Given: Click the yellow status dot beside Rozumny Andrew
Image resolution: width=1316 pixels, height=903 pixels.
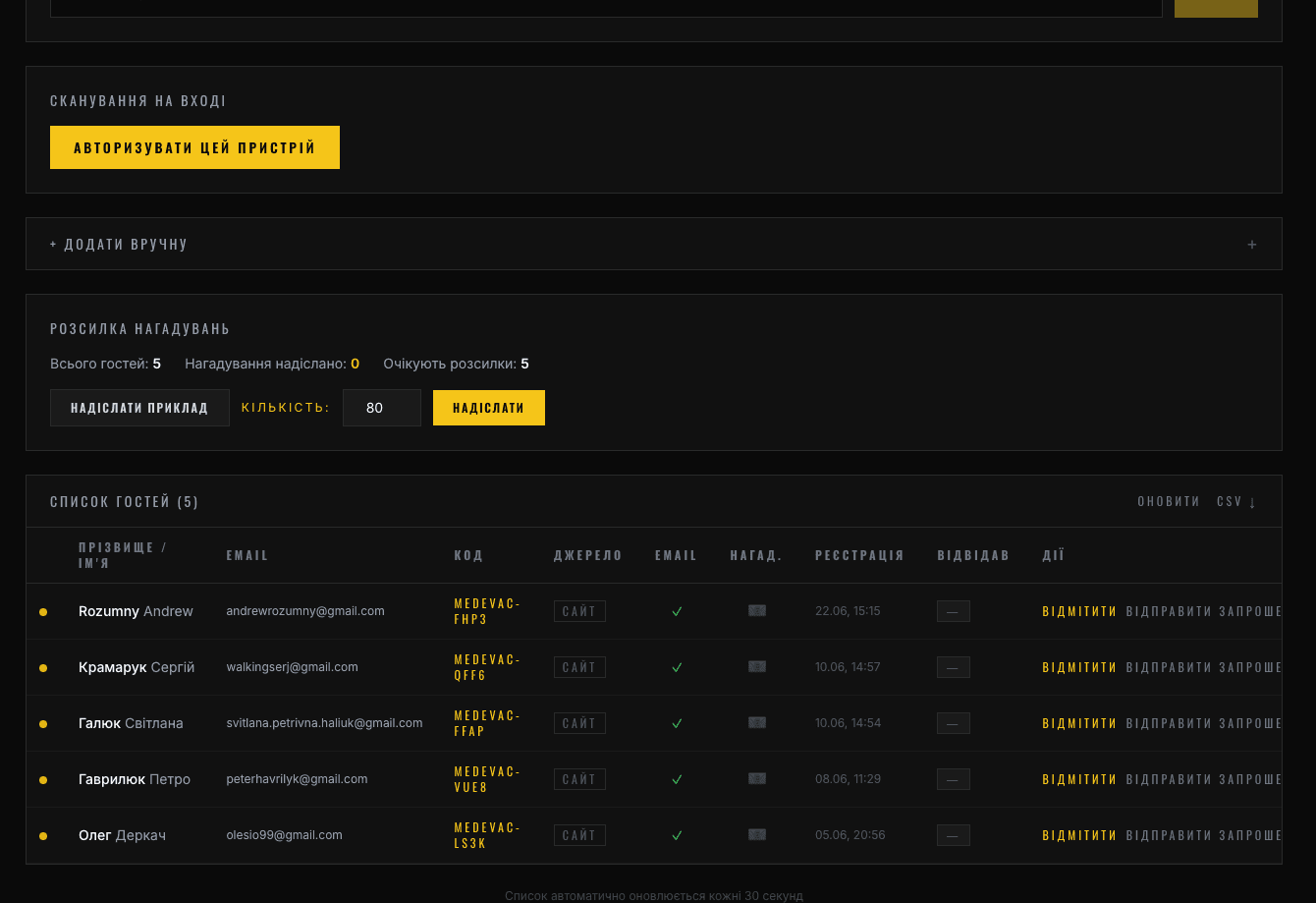Looking at the screenshot, I should click(43, 612).
